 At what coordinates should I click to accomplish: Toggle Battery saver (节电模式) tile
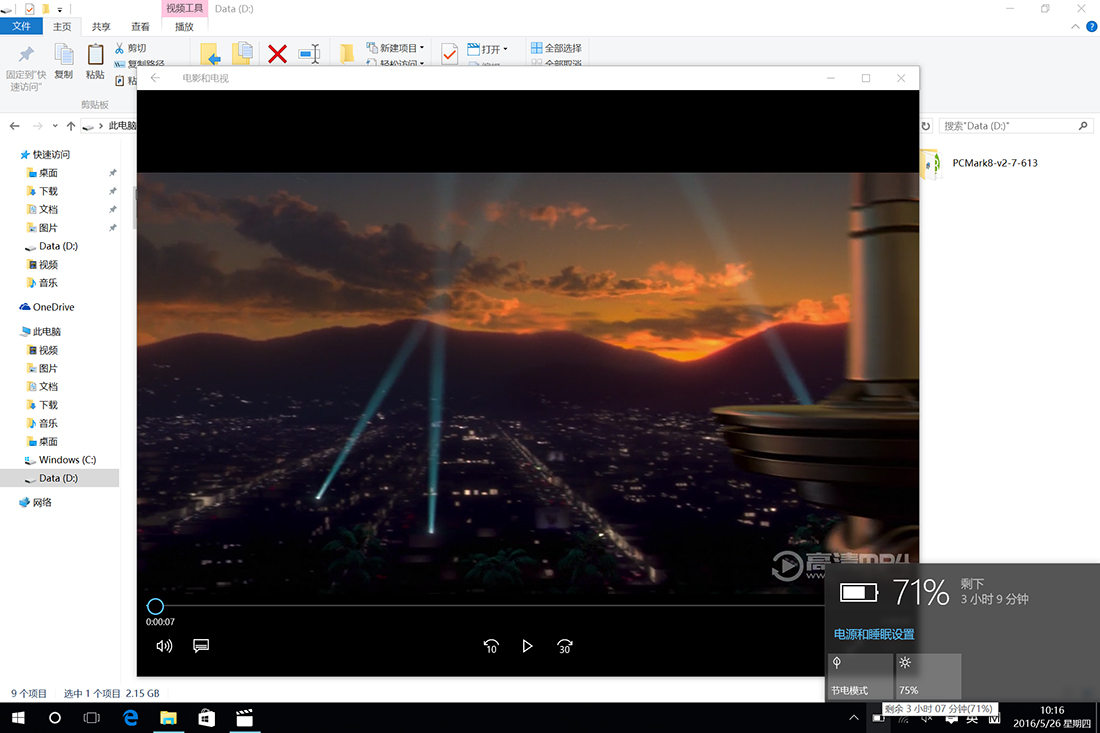click(859, 676)
